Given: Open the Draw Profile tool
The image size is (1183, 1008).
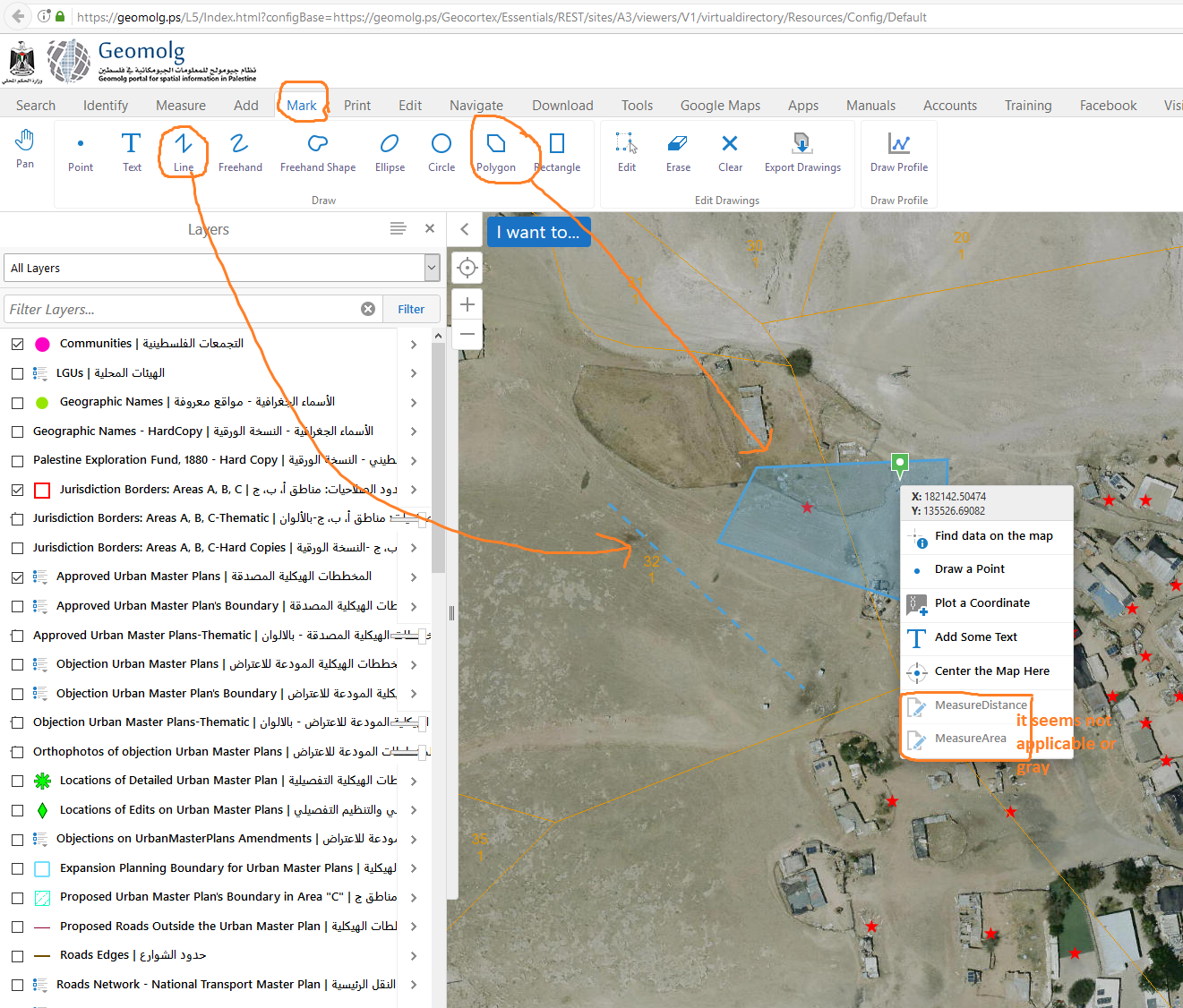Looking at the screenshot, I should 899,151.
